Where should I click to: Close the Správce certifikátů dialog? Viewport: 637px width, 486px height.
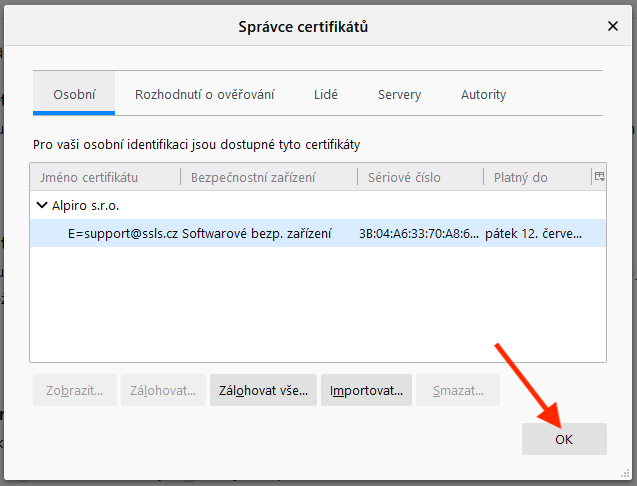pyautogui.click(x=611, y=26)
